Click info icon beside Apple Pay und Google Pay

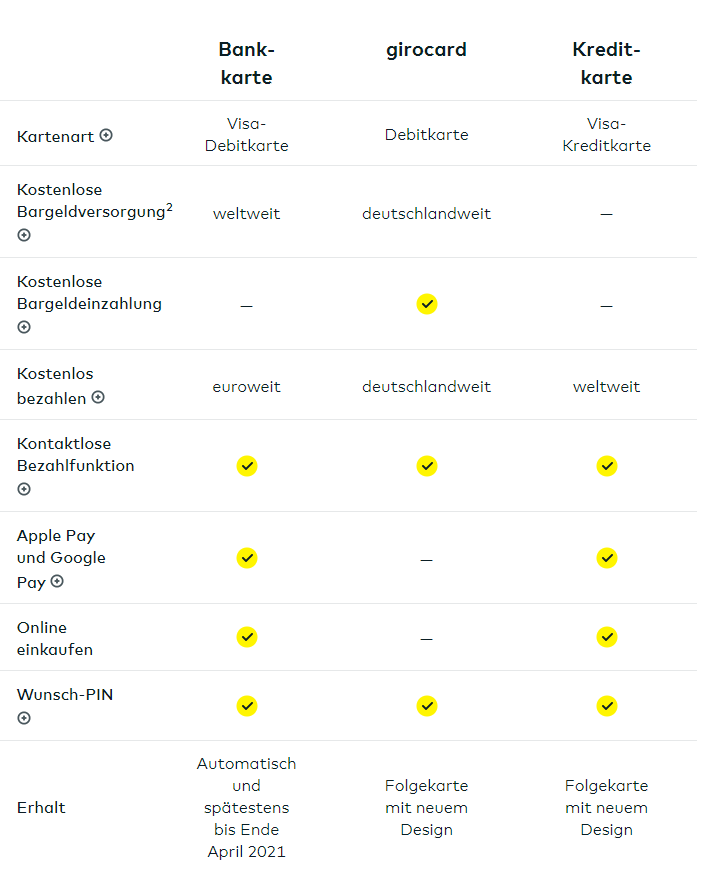57,581
